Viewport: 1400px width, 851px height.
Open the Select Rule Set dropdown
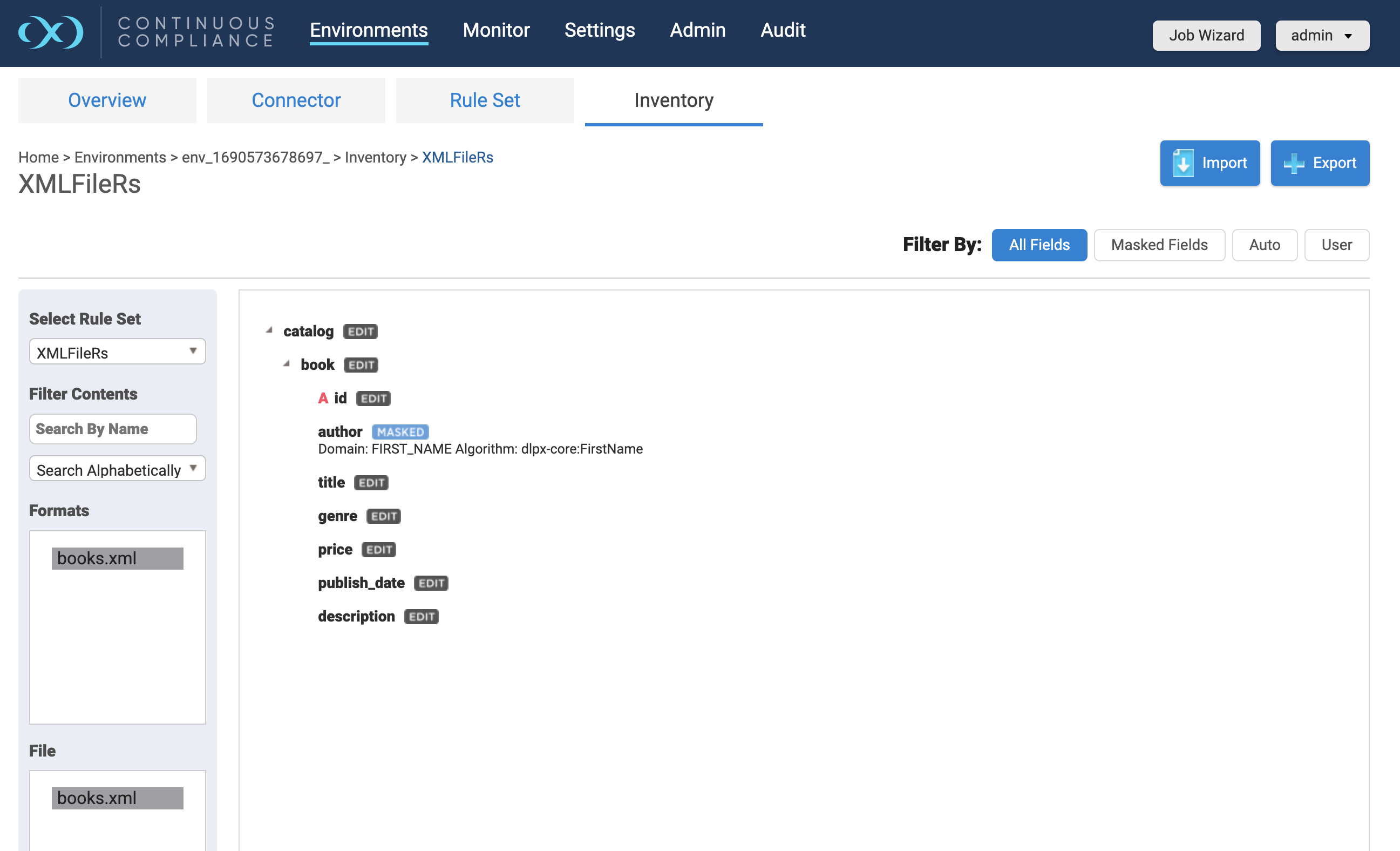pyautogui.click(x=117, y=352)
